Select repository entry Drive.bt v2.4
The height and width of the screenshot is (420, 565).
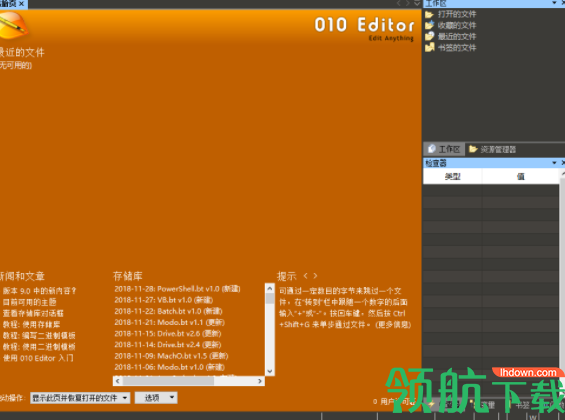[168, 345]
